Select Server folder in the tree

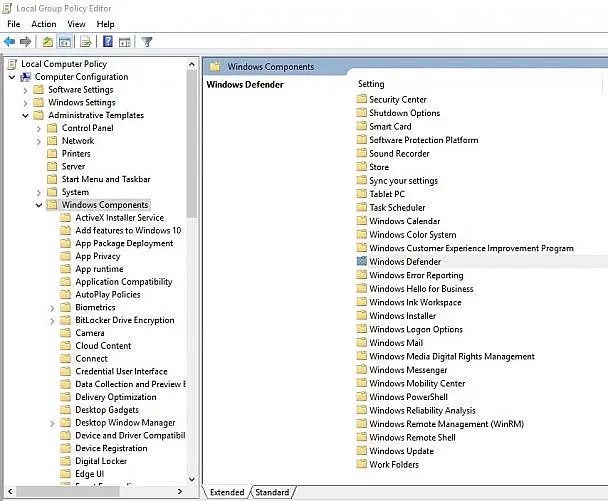click(73, 166)
